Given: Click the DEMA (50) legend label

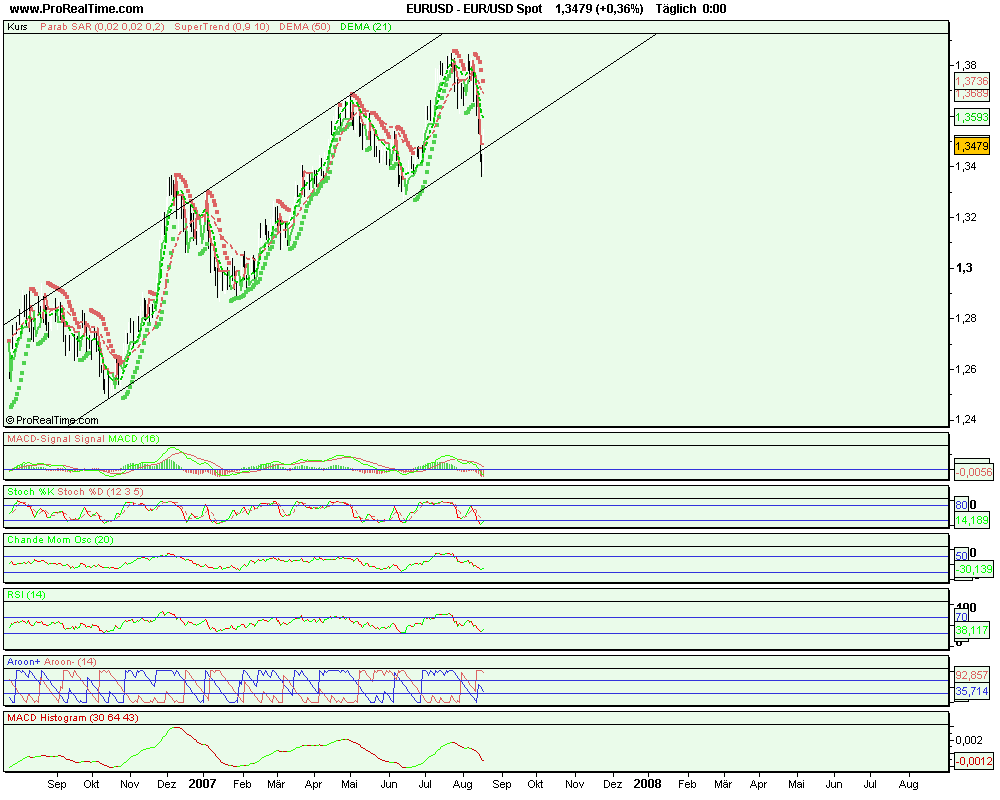Looking at the screenshot, I should [304, 27].
